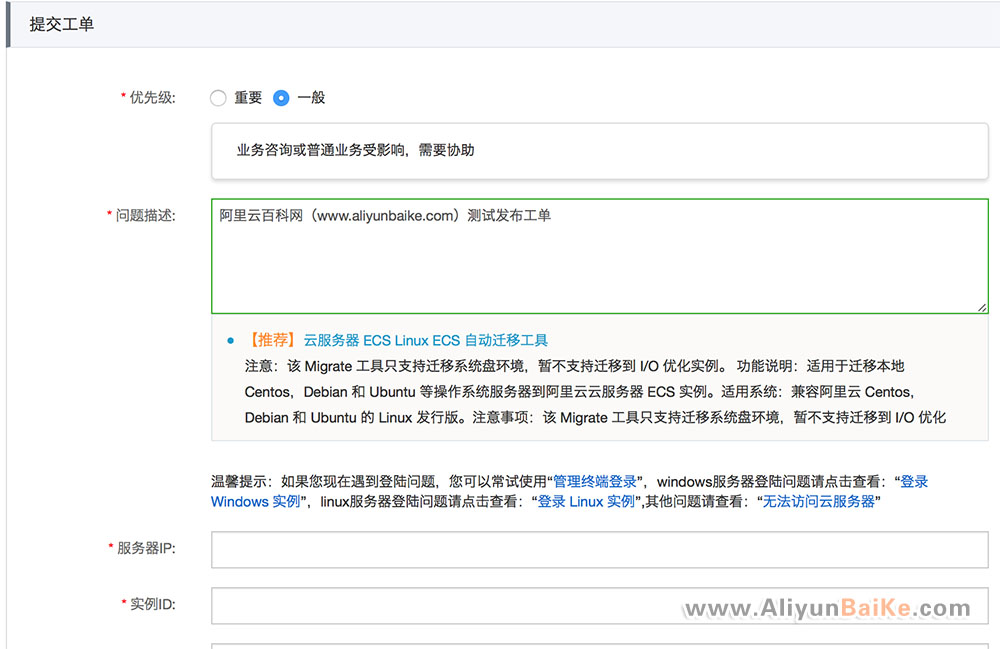Open the 管理终端登录 link
The image size is (1000, 649).
click(594, 481)
